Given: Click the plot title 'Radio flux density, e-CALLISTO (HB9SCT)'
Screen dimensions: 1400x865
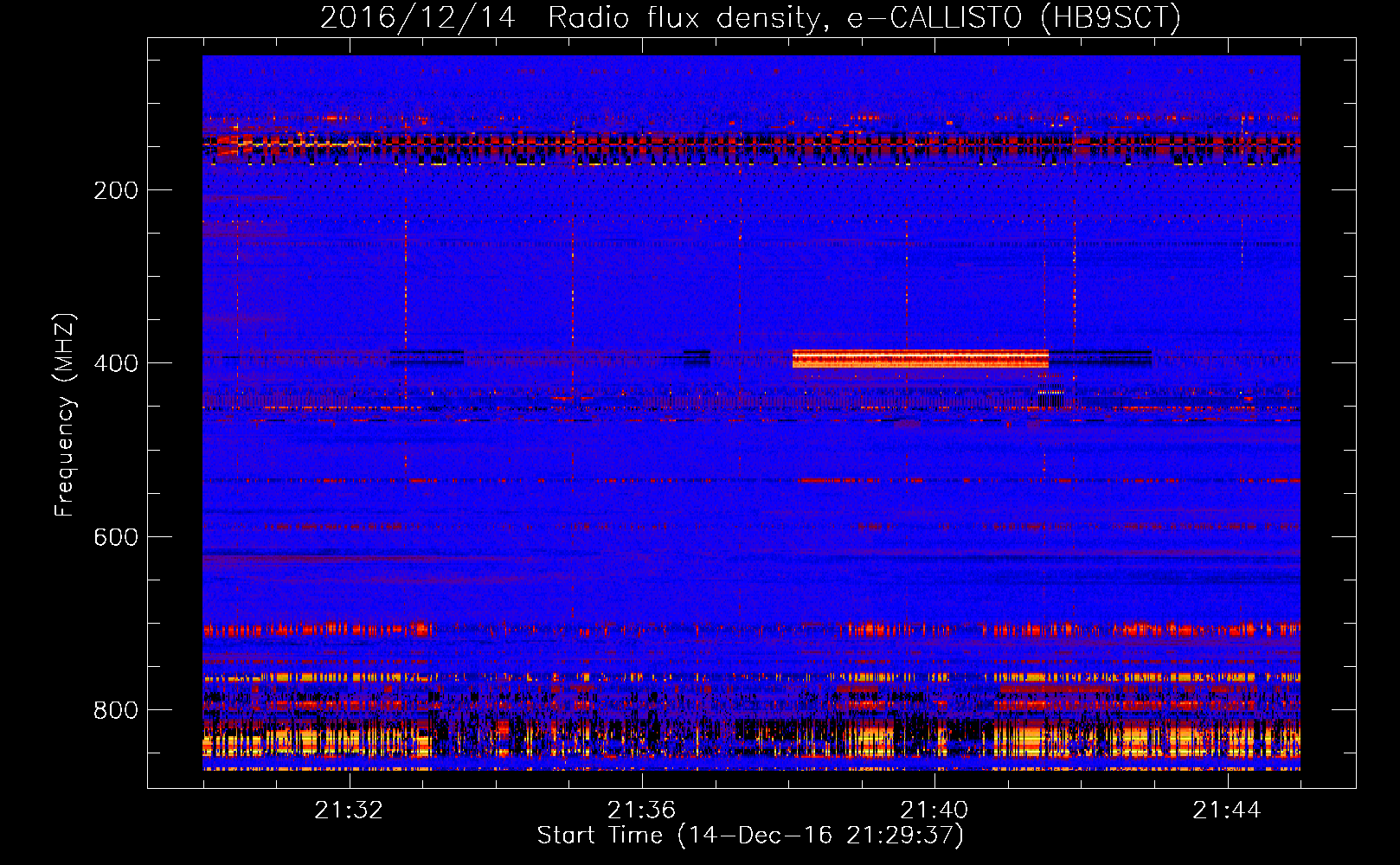Looking at the screenshot, I should pos(864,17).
